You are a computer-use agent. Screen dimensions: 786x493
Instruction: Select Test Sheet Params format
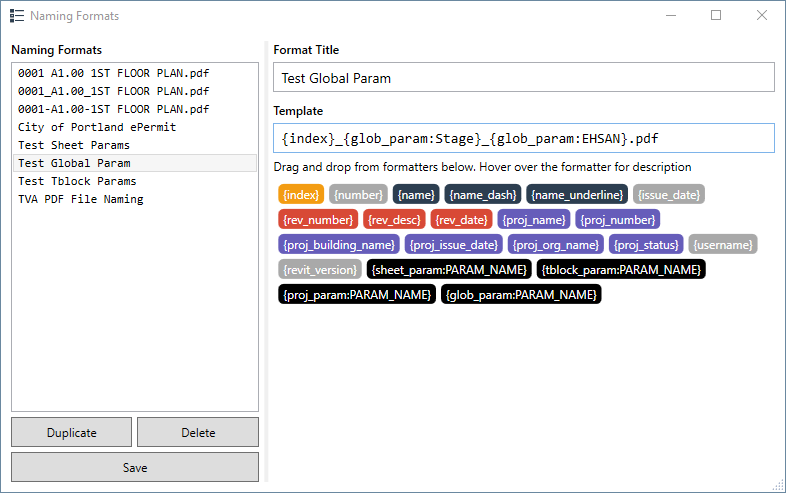click(x=135, y=145)
